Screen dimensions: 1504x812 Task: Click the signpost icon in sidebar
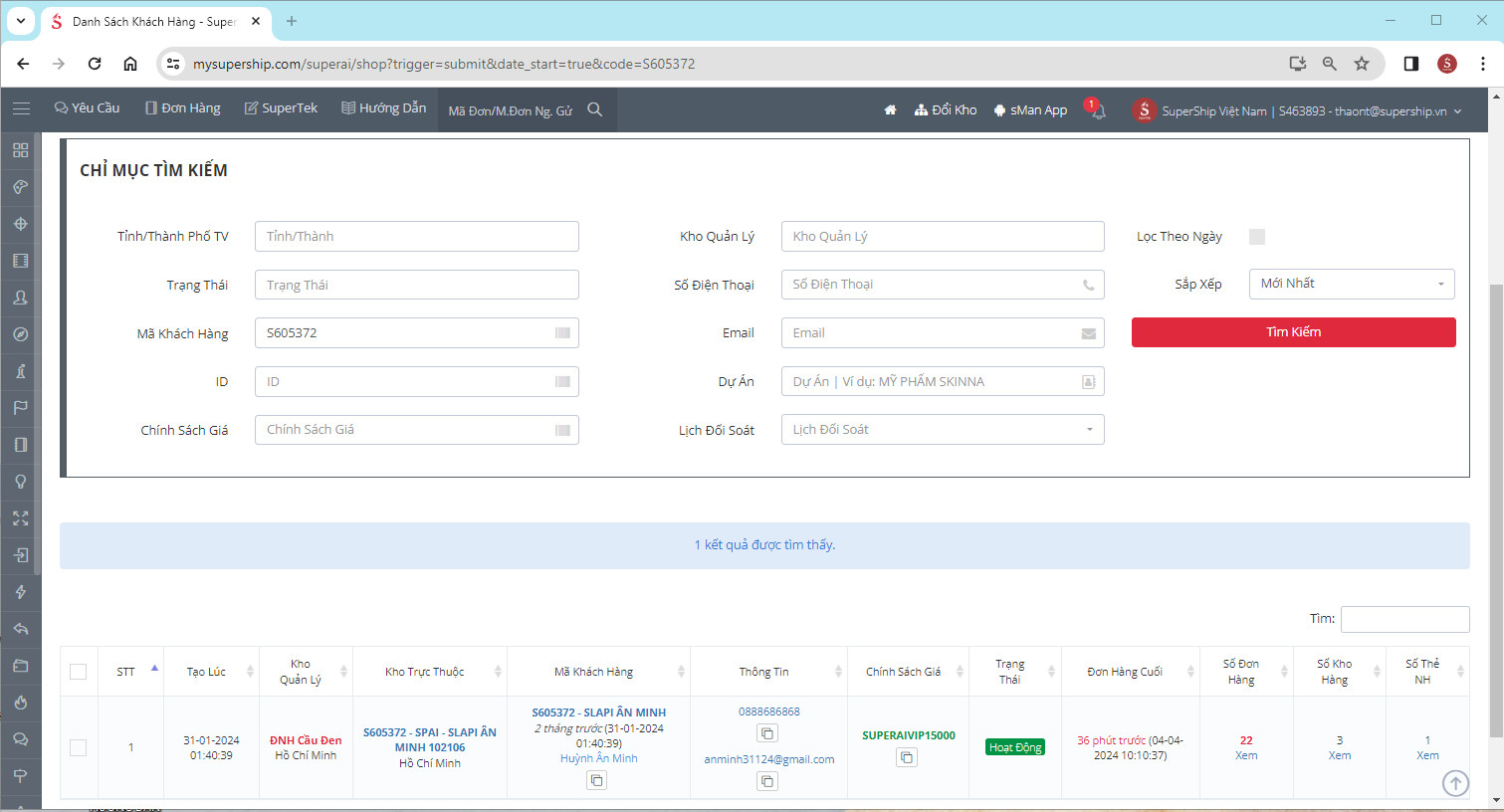pyautogui.click(x=20, y=776)
